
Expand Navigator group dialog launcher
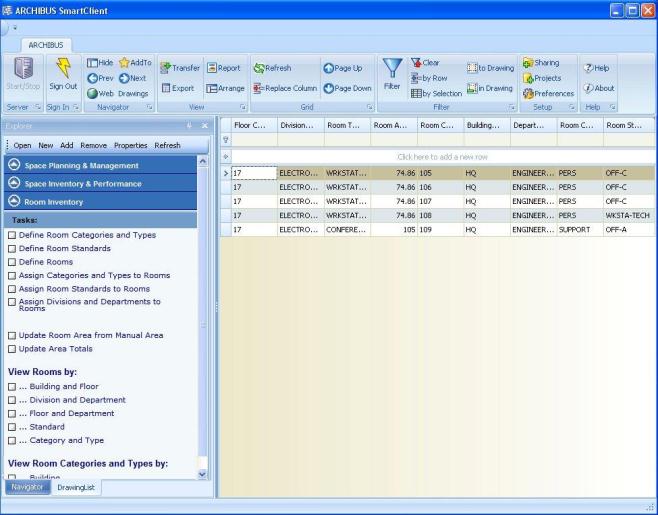149,107
